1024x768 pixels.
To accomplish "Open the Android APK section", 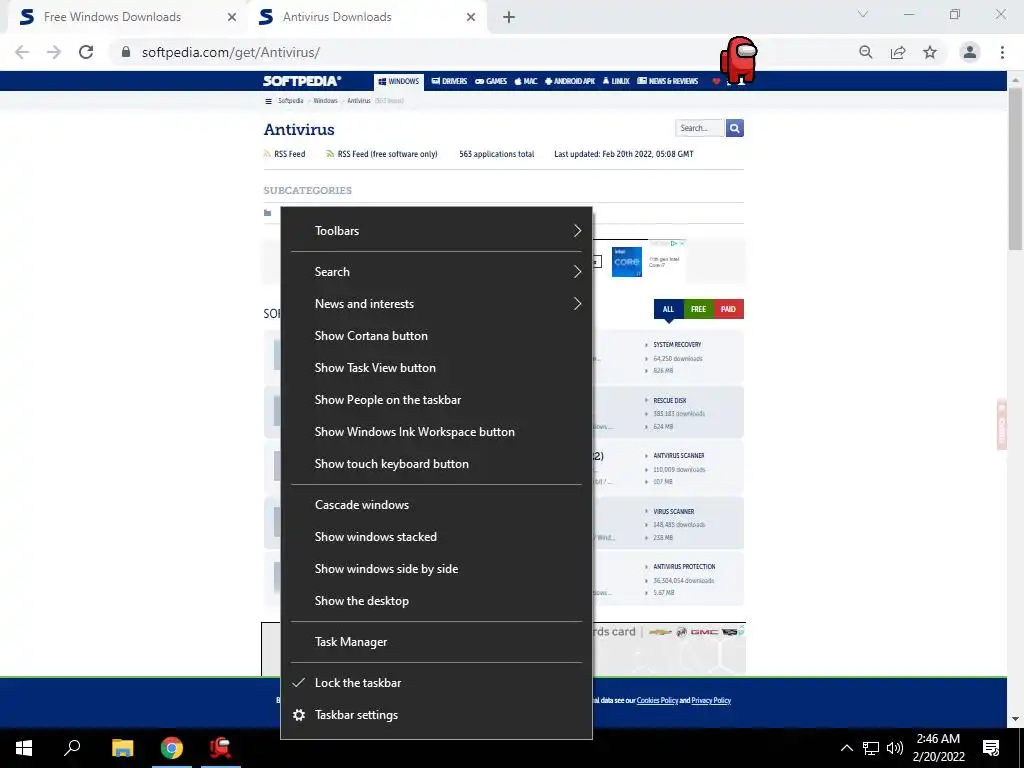I will pyautogui.click(x=570, y=81).
